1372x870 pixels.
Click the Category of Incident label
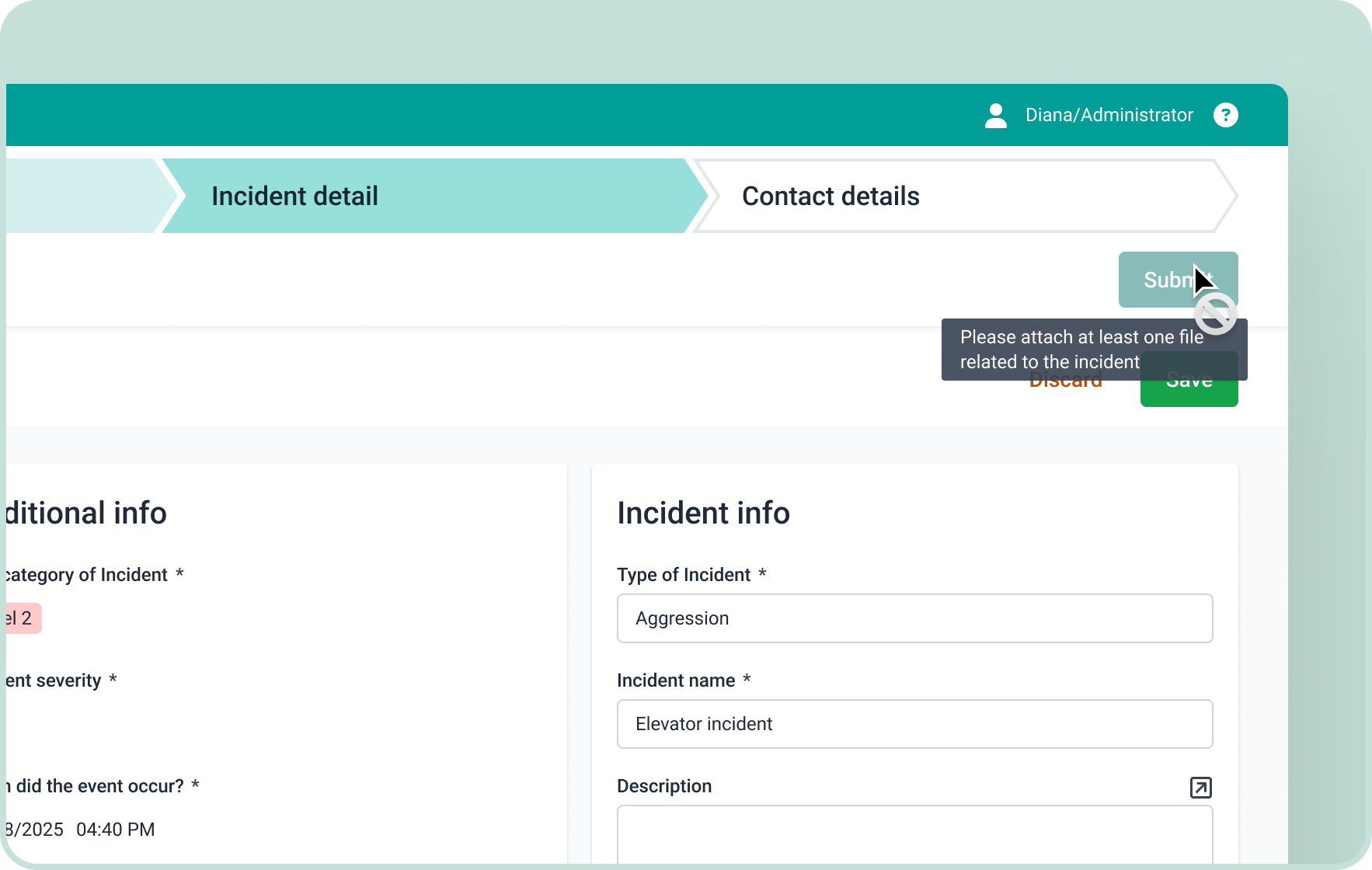point(85,575)
